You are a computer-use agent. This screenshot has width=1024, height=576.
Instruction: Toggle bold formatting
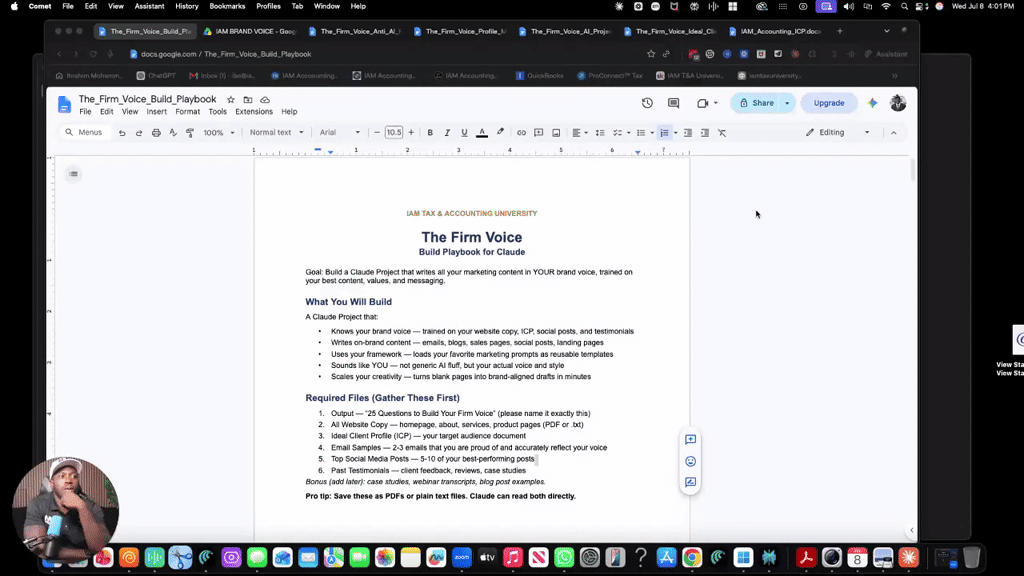pos(430,133)
